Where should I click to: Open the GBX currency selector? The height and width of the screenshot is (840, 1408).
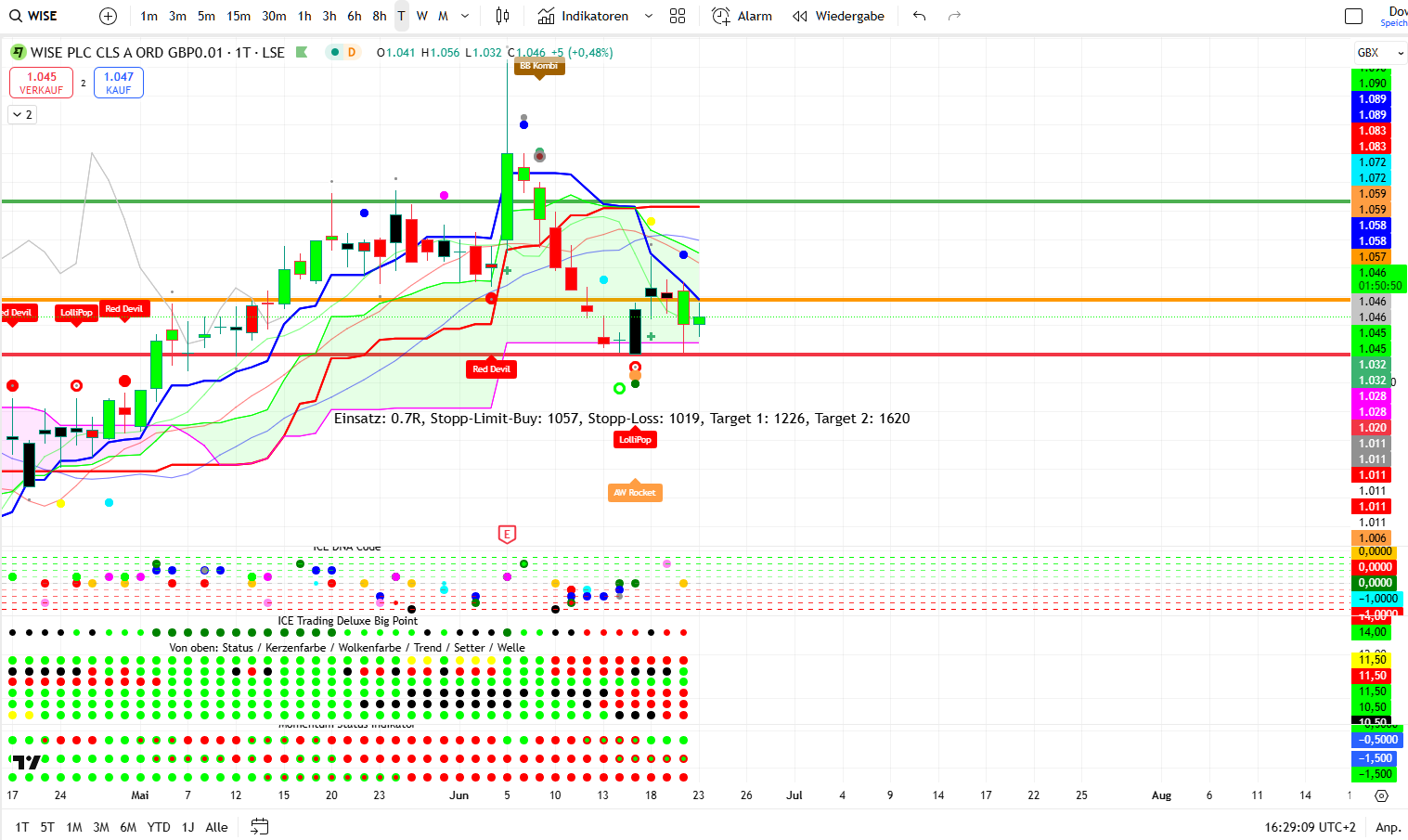(1376, 52)
